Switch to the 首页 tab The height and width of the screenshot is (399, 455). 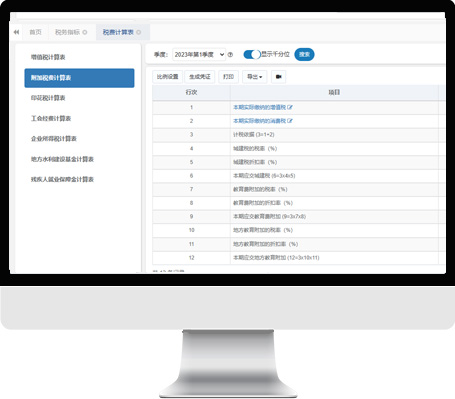coord(36,32)
